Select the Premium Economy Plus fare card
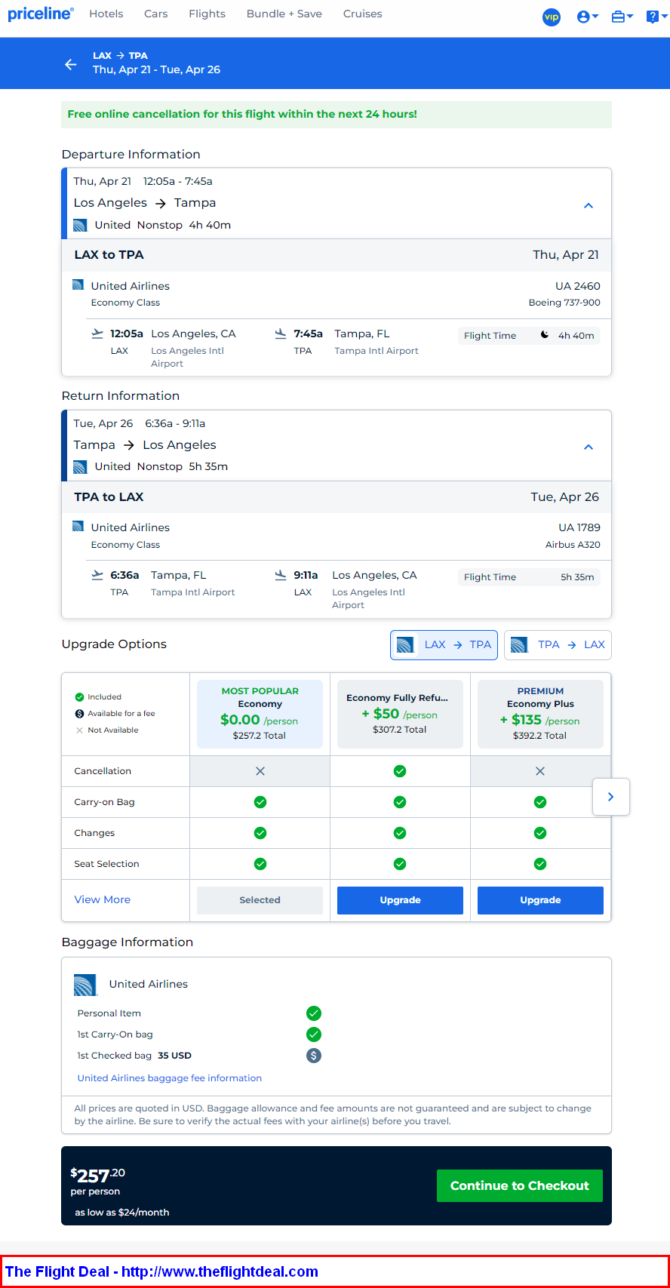Viewport: 670px width, 1288px height. pyautogui.click(x=540, y=714)
